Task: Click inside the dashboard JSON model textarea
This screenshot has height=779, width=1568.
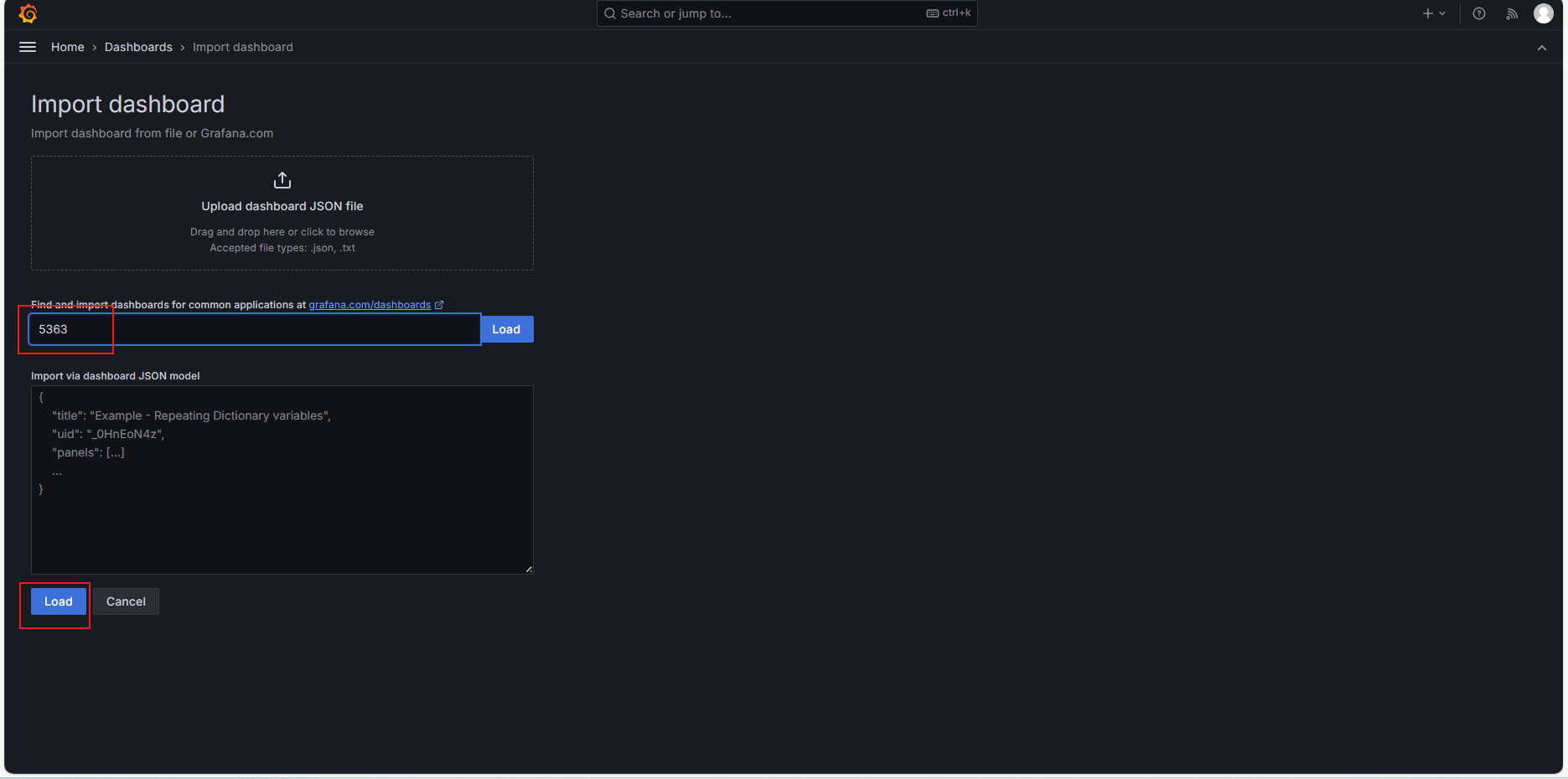Action: click(282, 480)
